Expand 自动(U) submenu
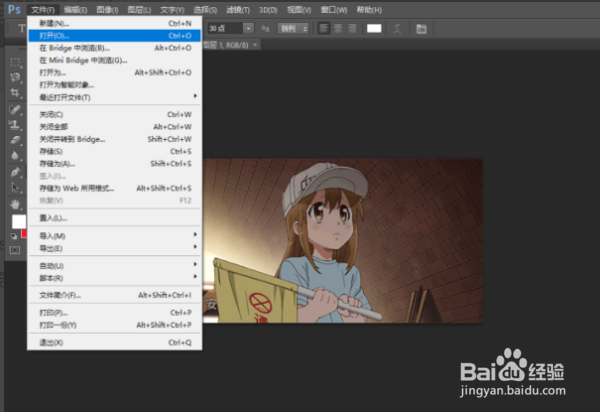The image size is (600, 412). pos(114,265)
